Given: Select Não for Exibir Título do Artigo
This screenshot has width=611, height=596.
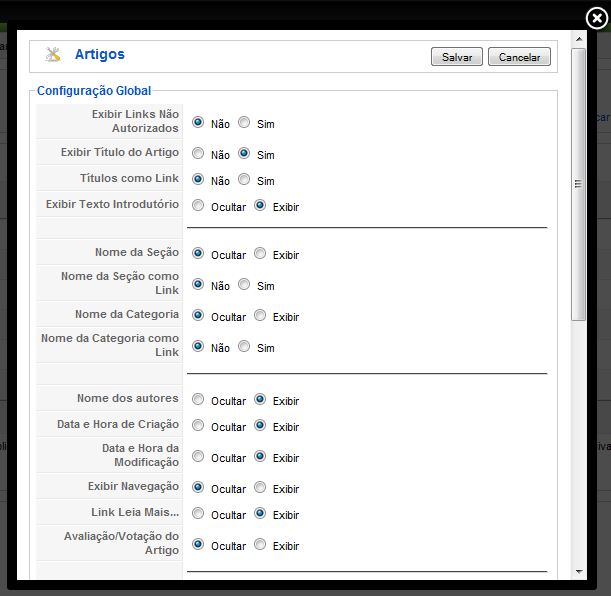Looking at the screenshot, I should tap(198, 153).
